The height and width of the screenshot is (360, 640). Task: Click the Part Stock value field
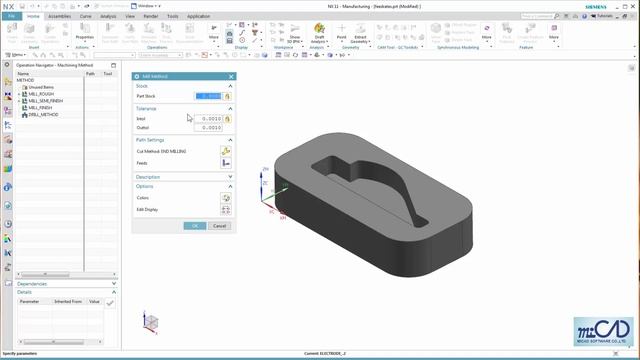click(208, 96)
